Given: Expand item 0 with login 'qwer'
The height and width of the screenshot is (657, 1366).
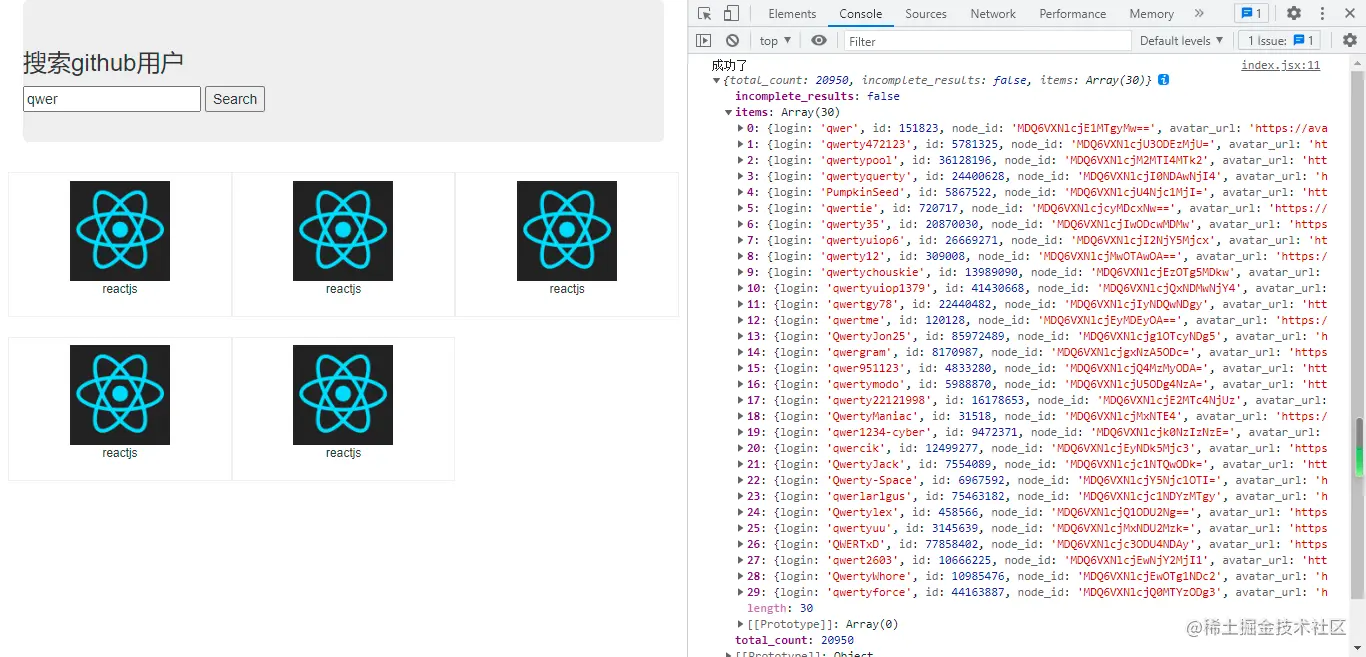Looking at the screenshot, I should pyautogui.click(x=740, y=129).
